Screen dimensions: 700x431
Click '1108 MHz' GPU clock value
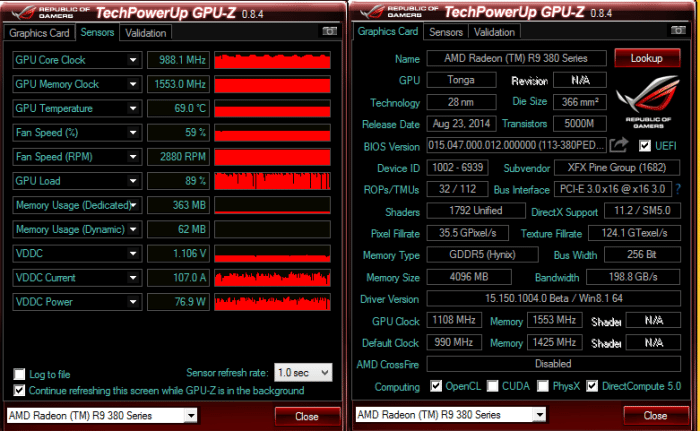[x=454, y=320]
